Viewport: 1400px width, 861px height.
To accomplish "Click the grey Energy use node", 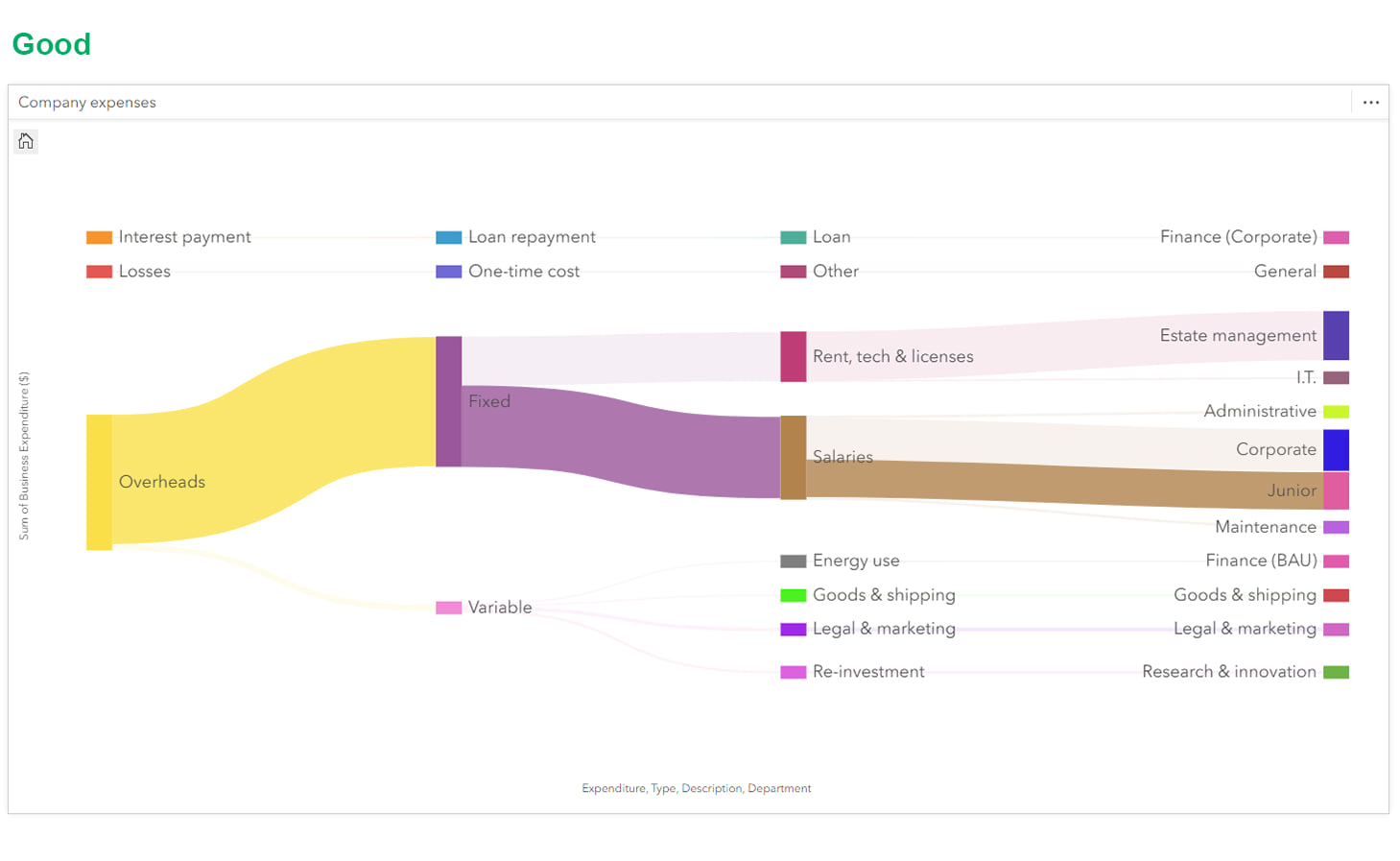I will [793, 561].
